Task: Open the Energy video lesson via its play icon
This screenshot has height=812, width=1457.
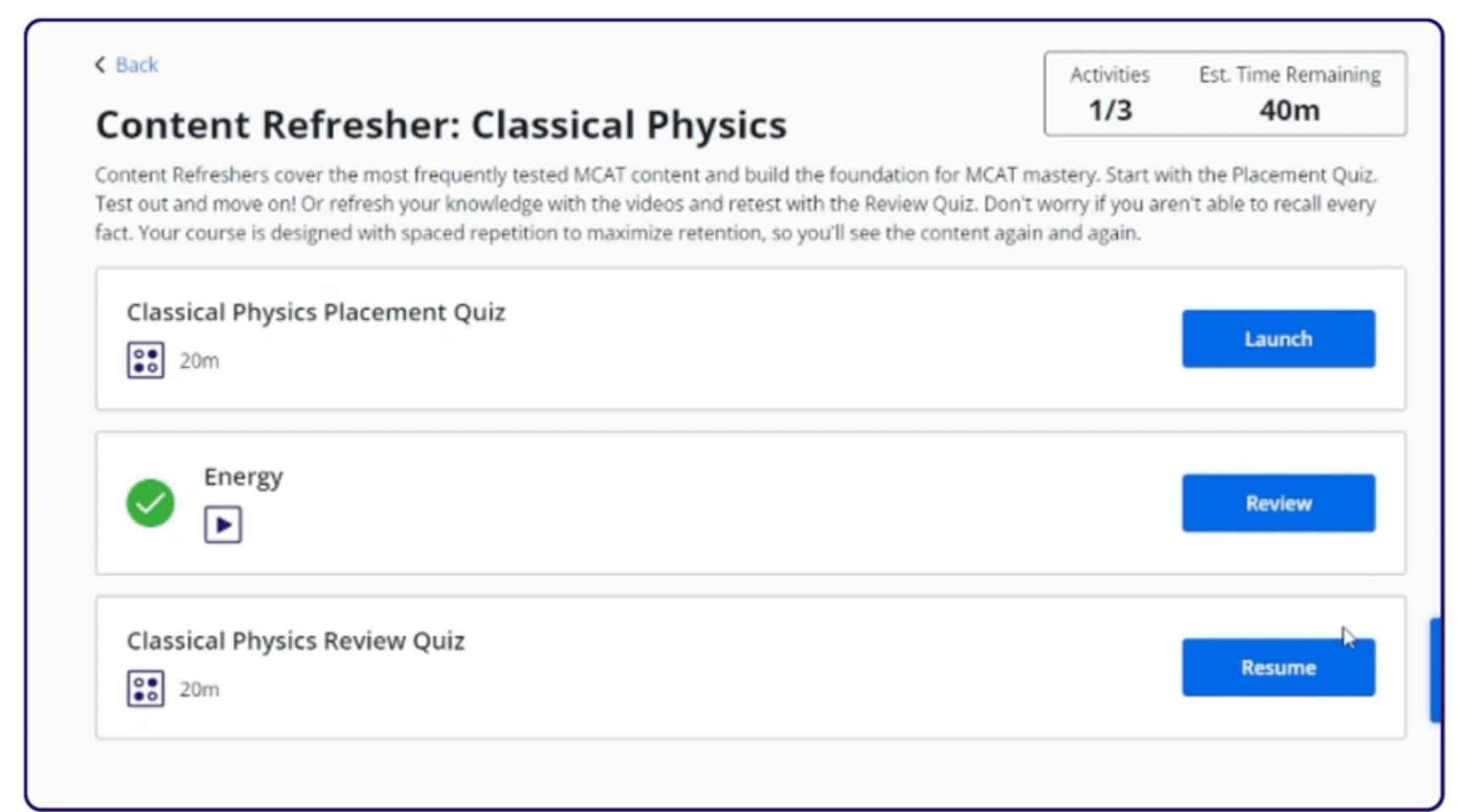Action: [x=223, y=524]
